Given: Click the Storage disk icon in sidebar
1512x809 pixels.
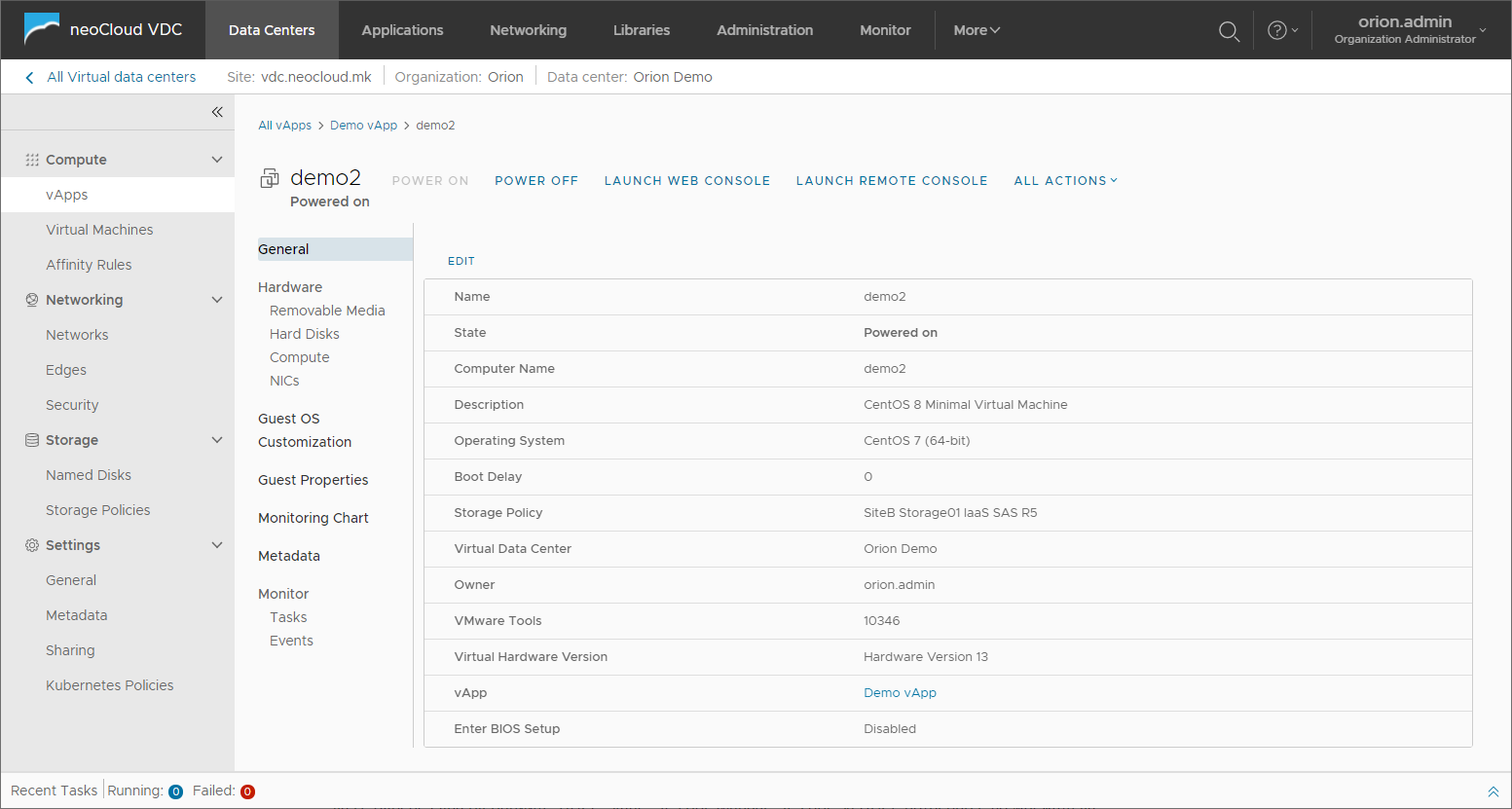Looking at the screenshot, I should click(x=32, y=440).
